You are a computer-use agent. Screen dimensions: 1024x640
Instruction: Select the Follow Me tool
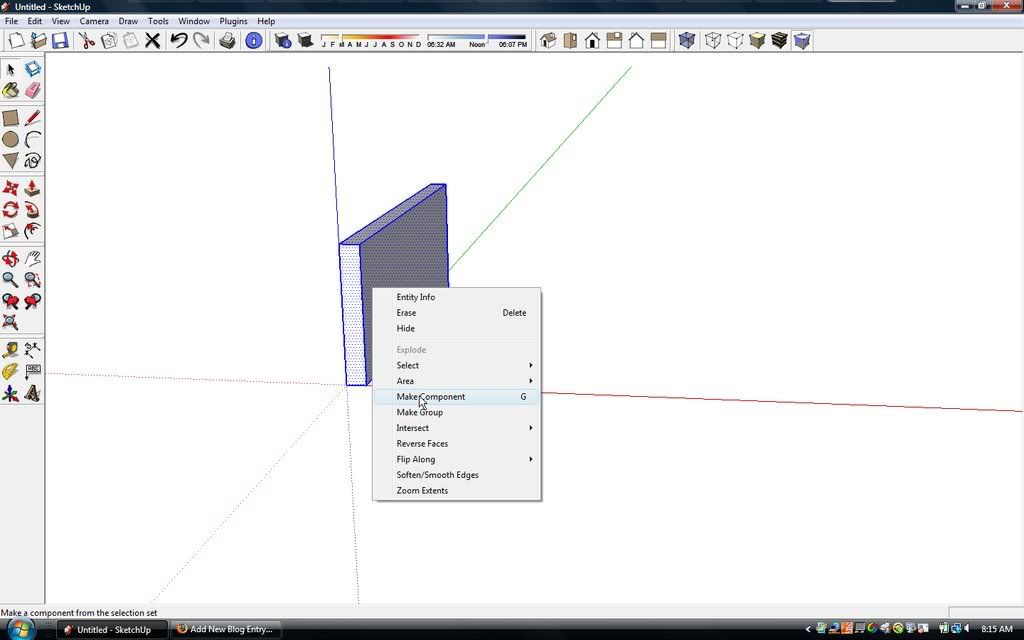pos(33,209)
